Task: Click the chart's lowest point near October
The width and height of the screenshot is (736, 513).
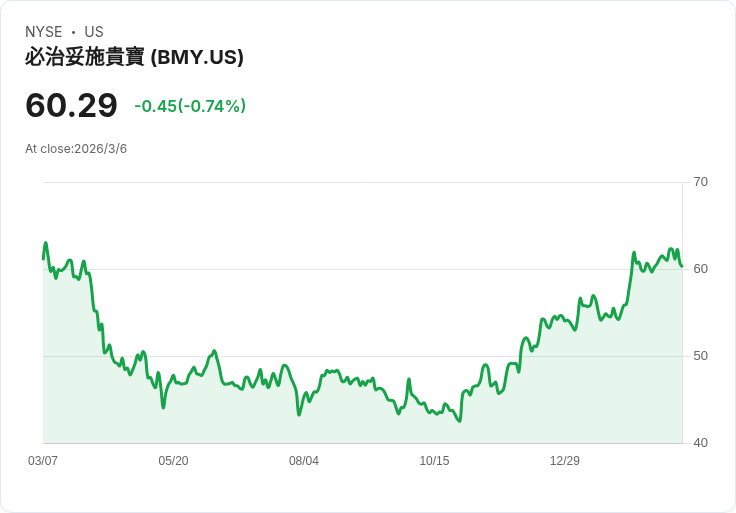Action: click(x=459, y=421)
